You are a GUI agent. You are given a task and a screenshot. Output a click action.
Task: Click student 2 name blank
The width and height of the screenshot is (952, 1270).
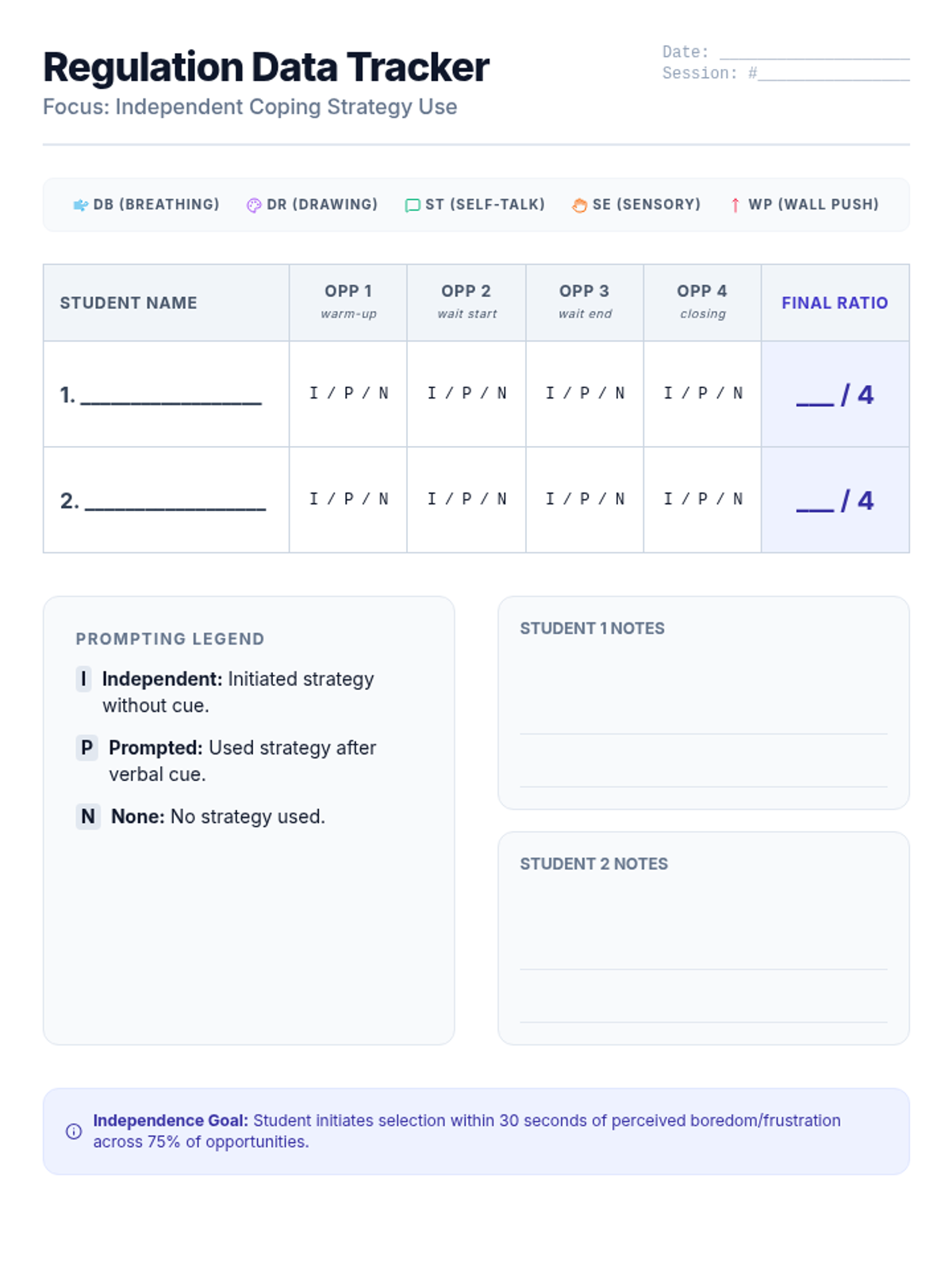click(x=175, y=502)
